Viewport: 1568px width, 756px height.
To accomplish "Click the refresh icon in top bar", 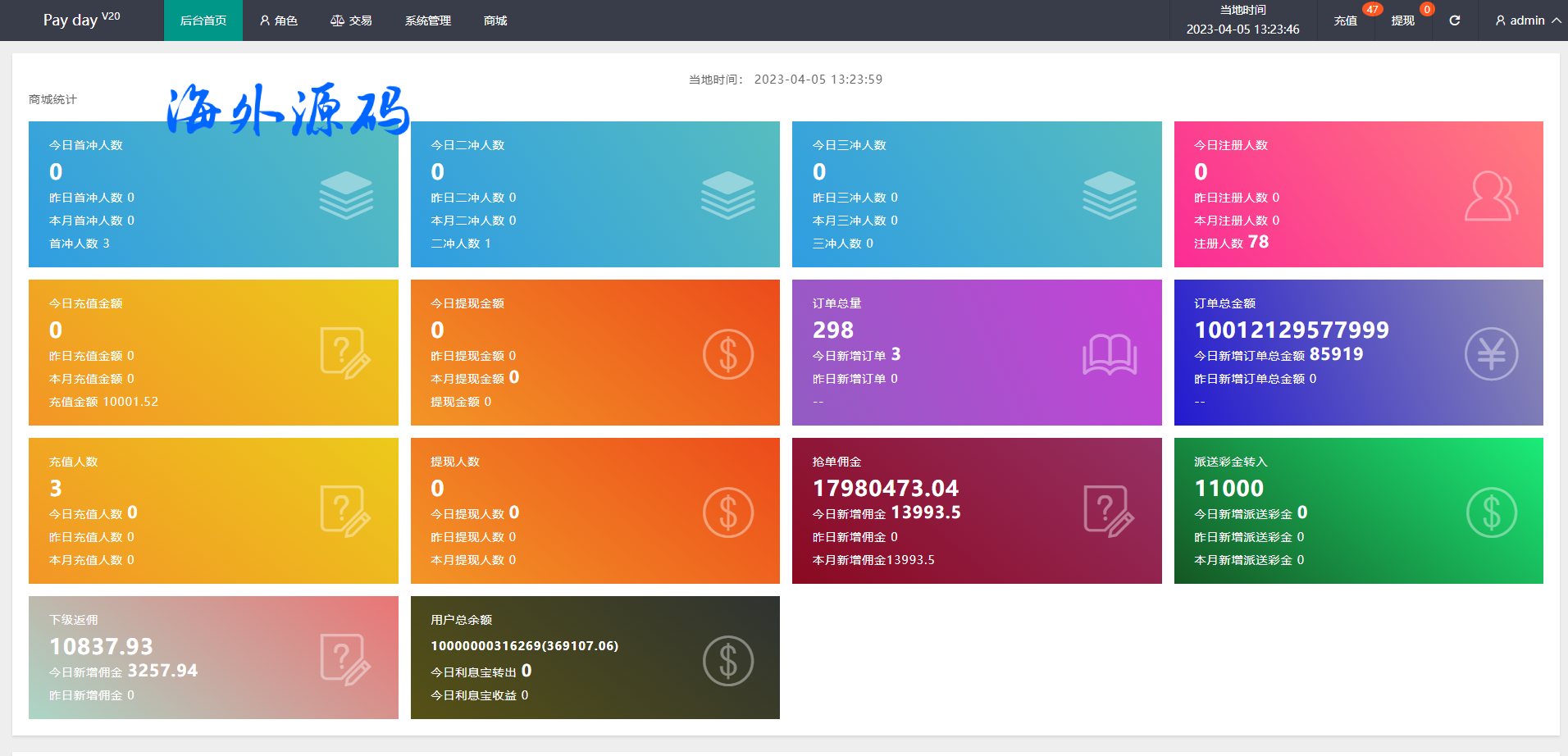I will [x=1454, y=20].
